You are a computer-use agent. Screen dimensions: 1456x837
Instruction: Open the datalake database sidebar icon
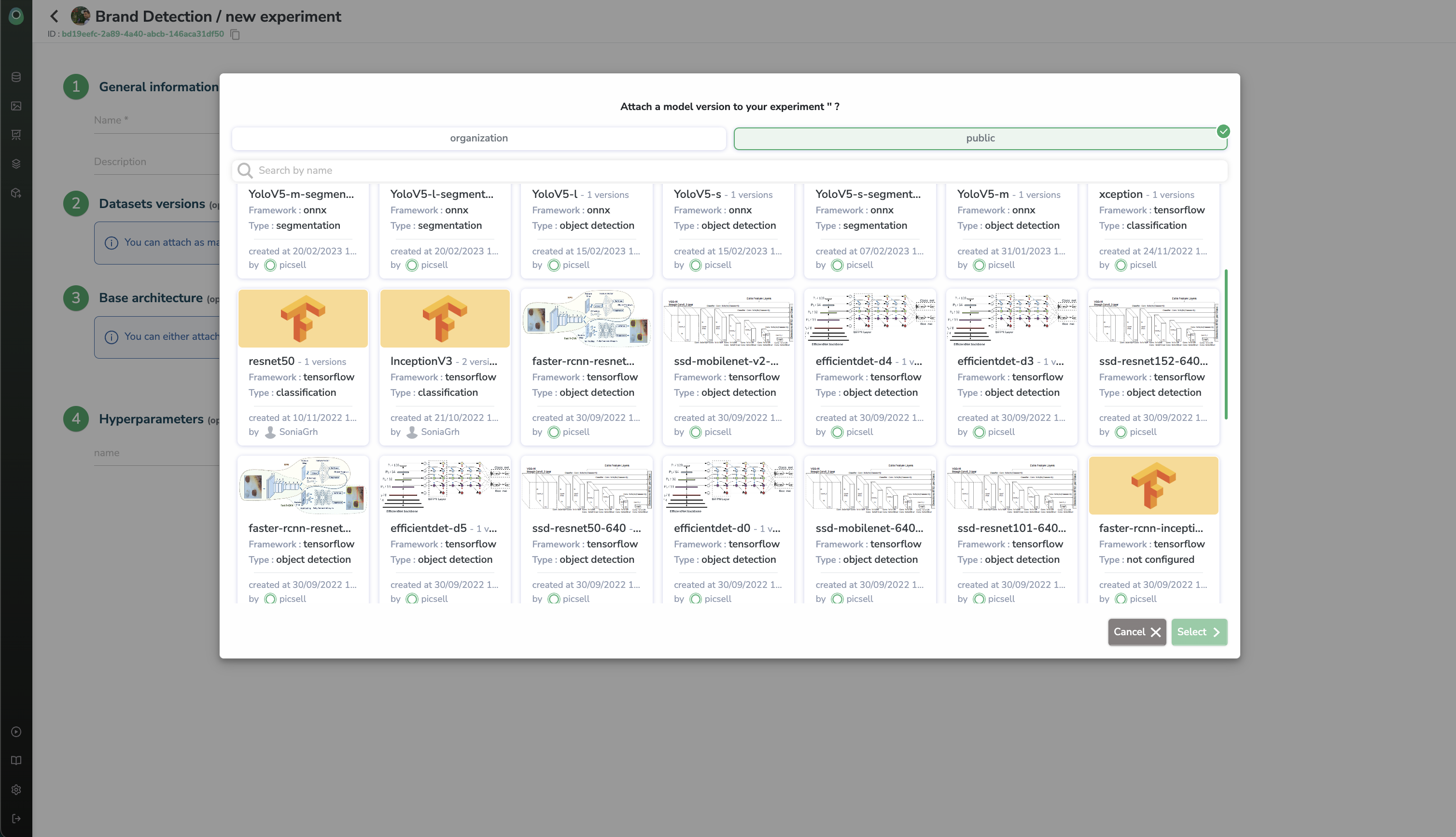[x=16, y=77]
